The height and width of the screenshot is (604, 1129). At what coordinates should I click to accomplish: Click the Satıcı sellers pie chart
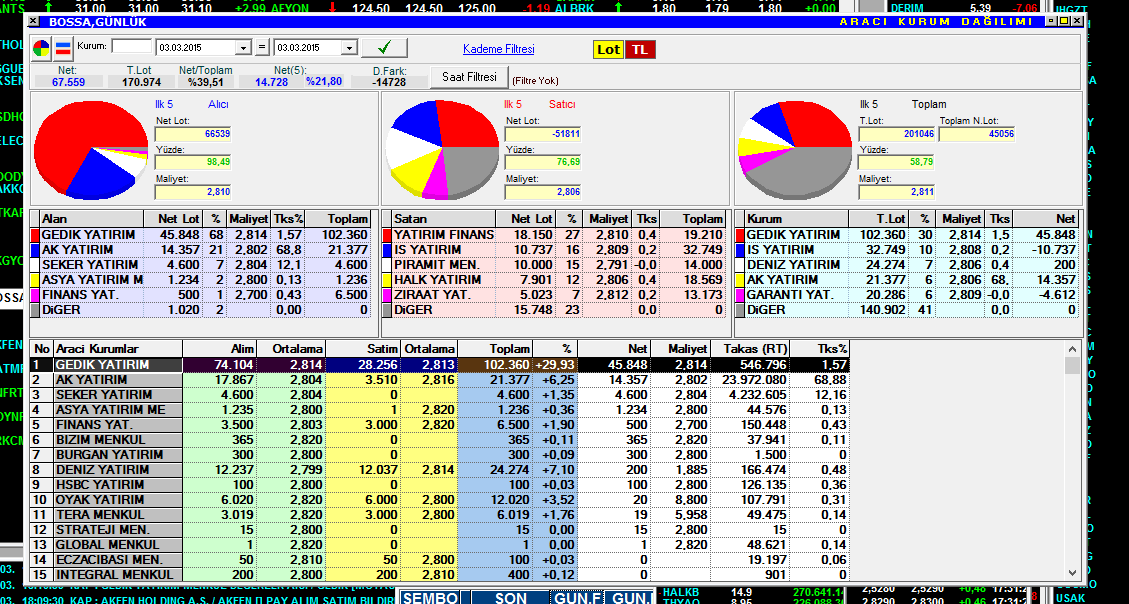click(x=436, y=149)
